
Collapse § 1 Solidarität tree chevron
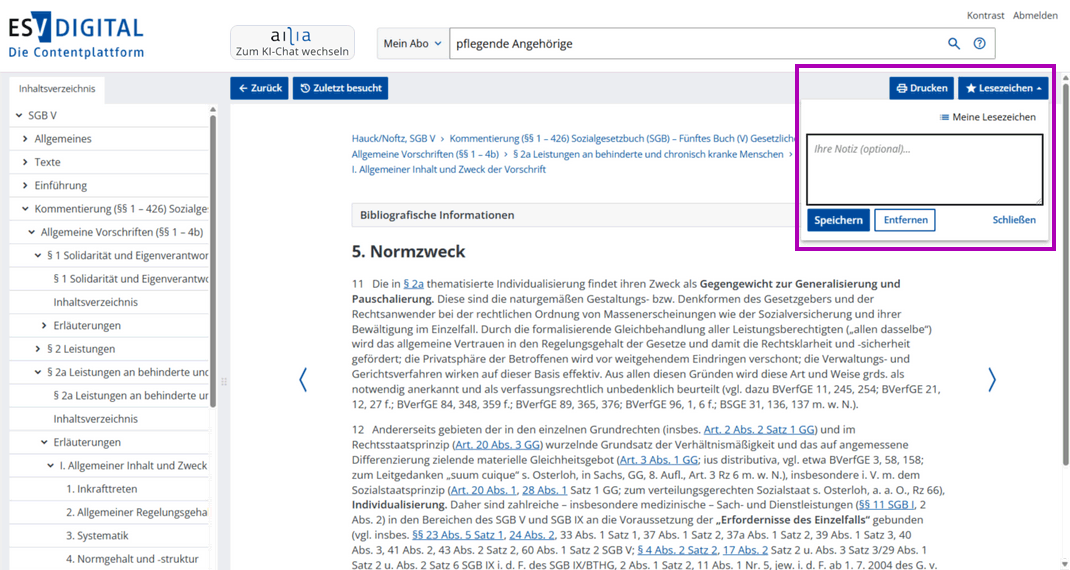click(x=38, y=255)
